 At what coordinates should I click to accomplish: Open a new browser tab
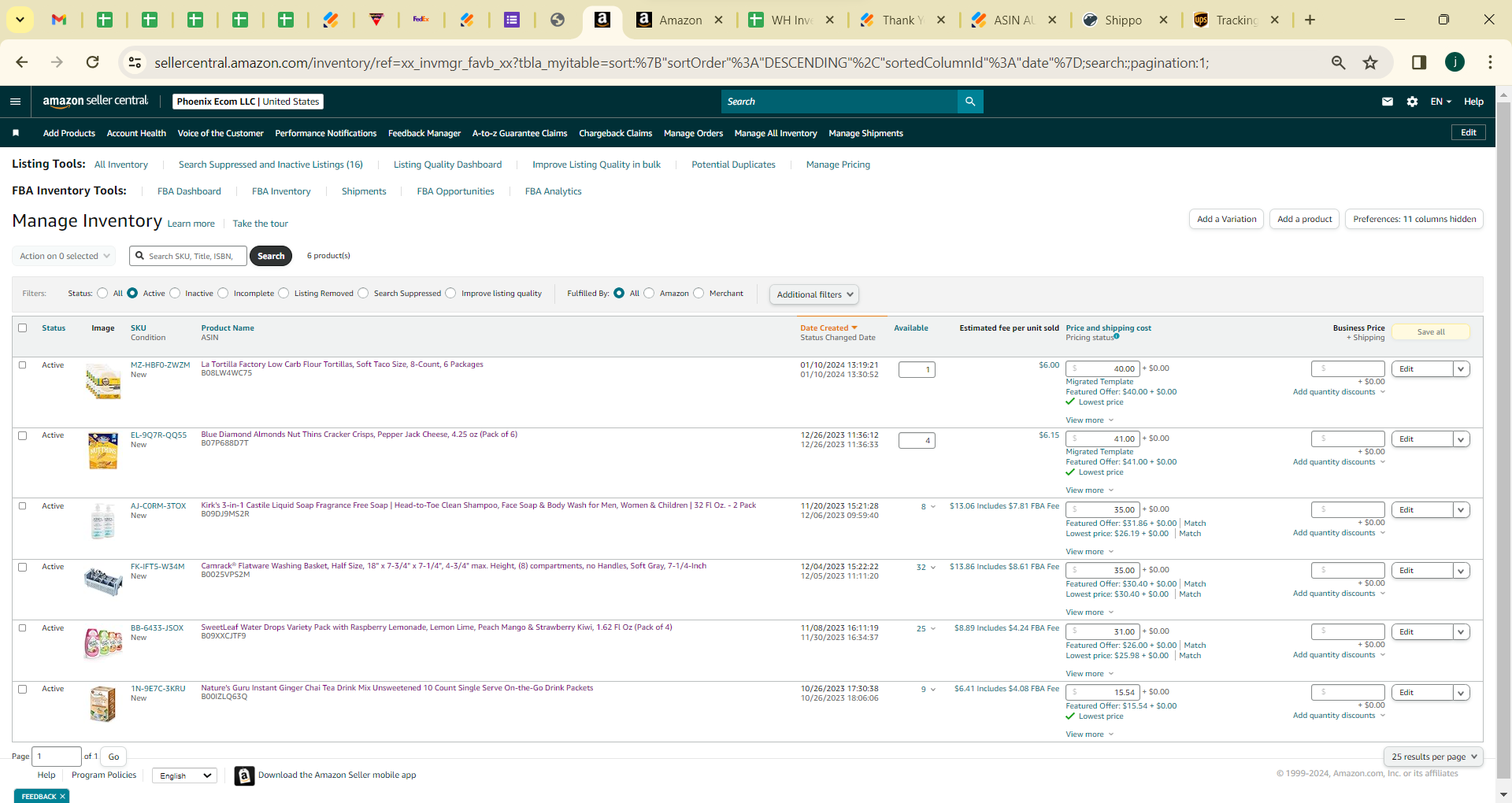click(x=1310, y=20)
